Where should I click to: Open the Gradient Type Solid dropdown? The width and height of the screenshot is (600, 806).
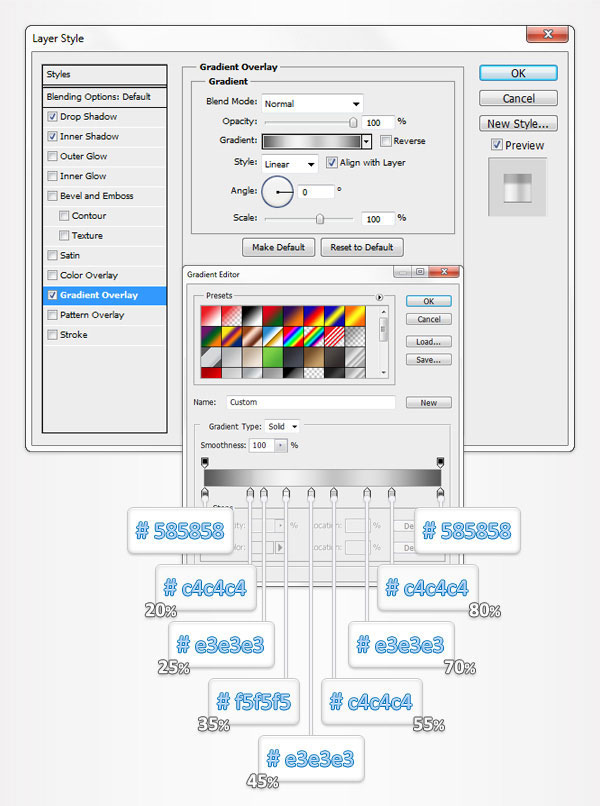click(282, 426)
